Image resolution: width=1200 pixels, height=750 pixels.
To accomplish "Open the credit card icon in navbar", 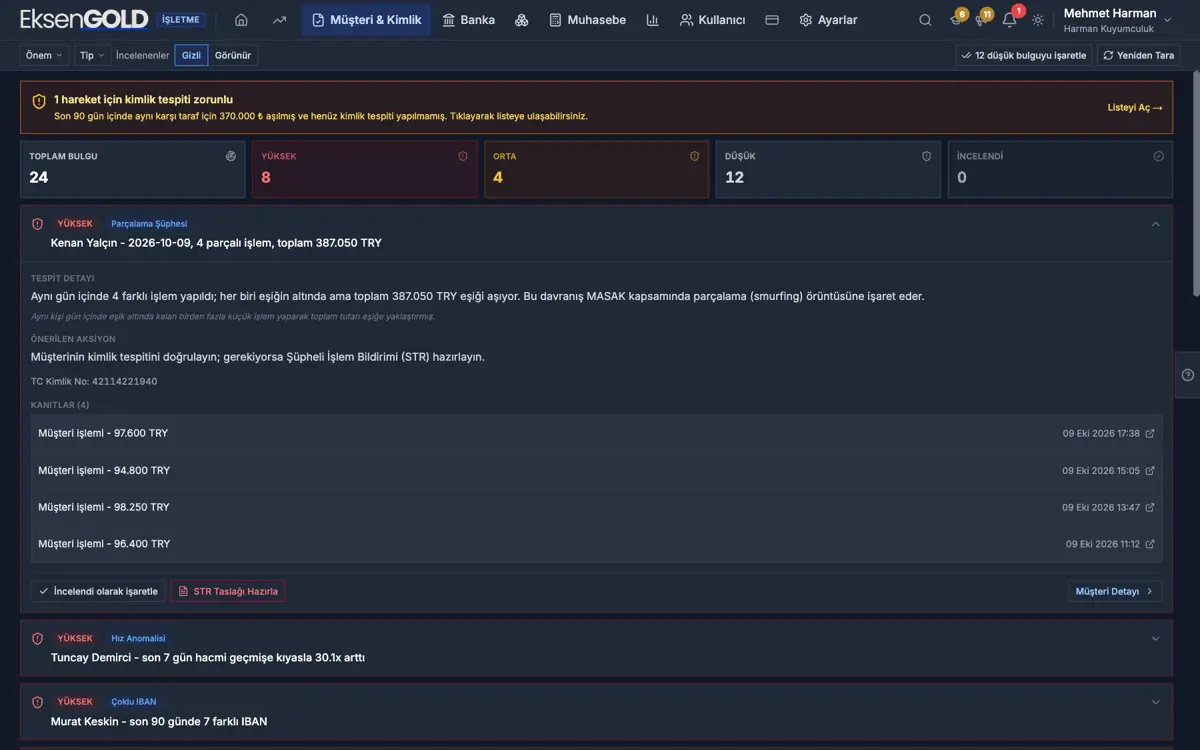I will point(772,20).
